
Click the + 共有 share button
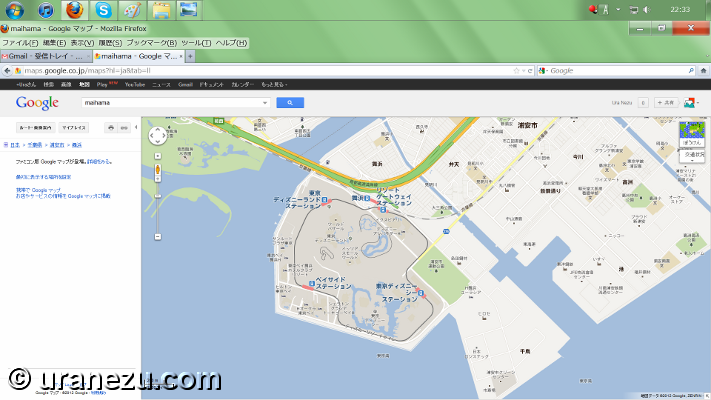coord(666,103)
